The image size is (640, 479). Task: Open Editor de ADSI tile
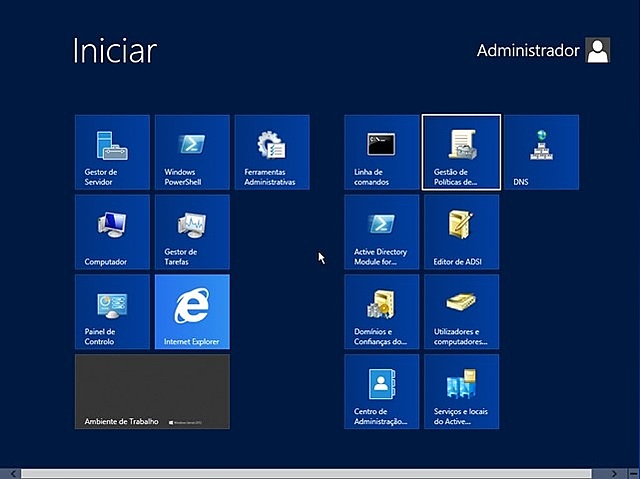coord(461,232)
